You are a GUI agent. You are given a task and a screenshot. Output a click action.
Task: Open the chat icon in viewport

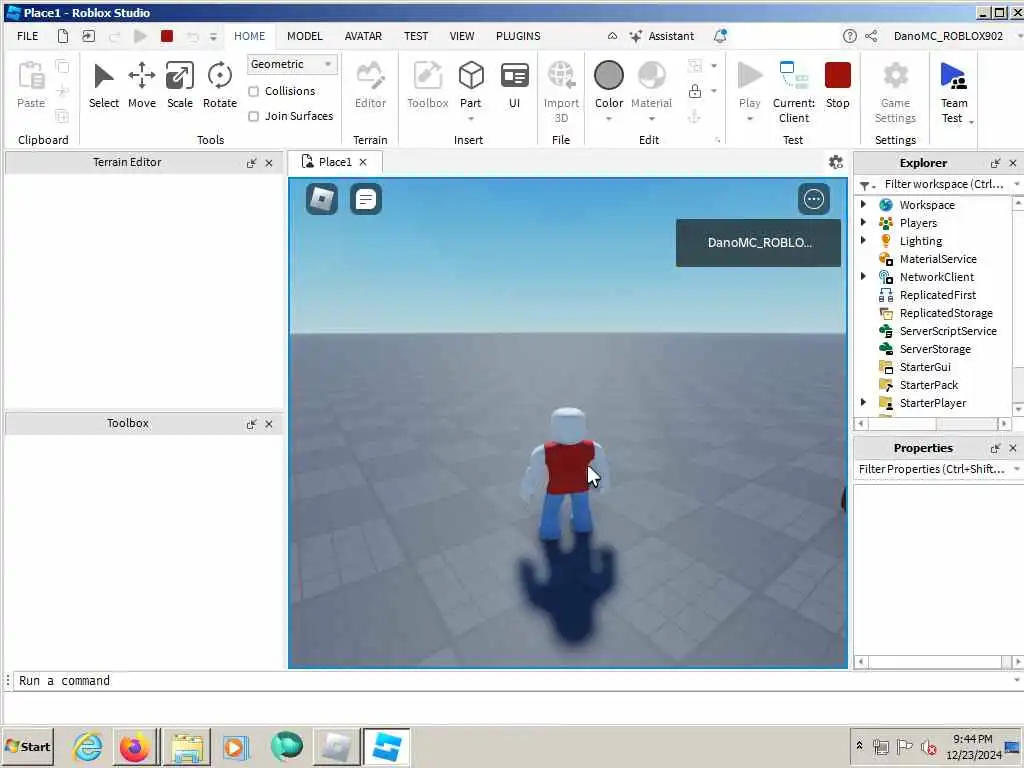point(366,199)
